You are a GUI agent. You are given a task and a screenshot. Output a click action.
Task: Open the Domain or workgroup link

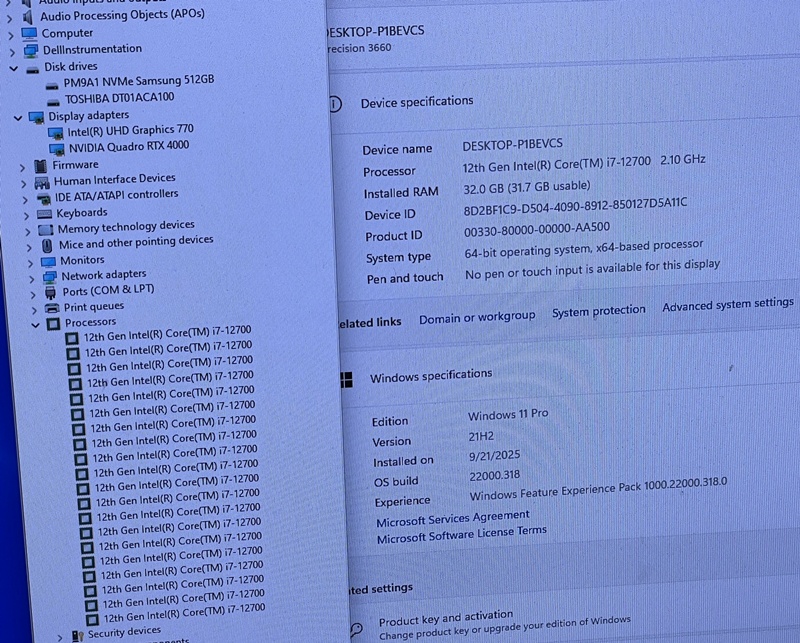(477, 317)
